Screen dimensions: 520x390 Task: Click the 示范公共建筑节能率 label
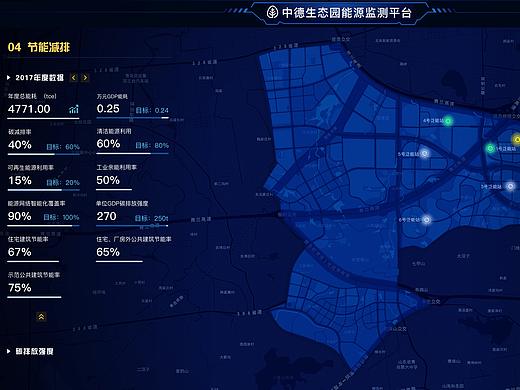pos(34,275)
